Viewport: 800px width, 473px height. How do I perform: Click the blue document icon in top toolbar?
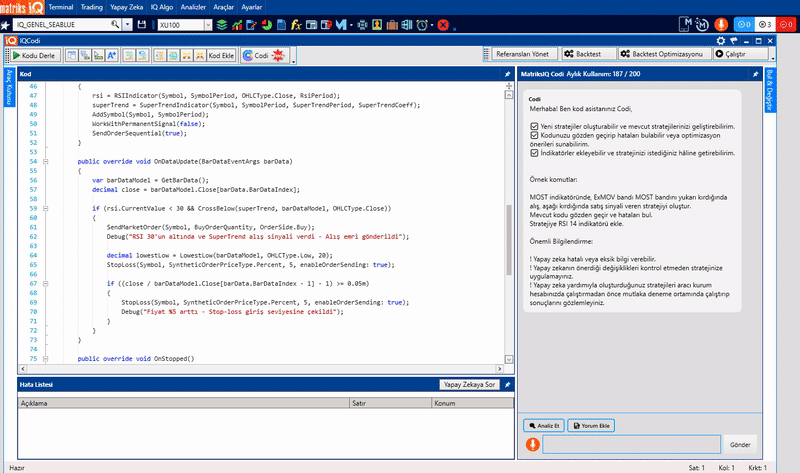point(281,24)
